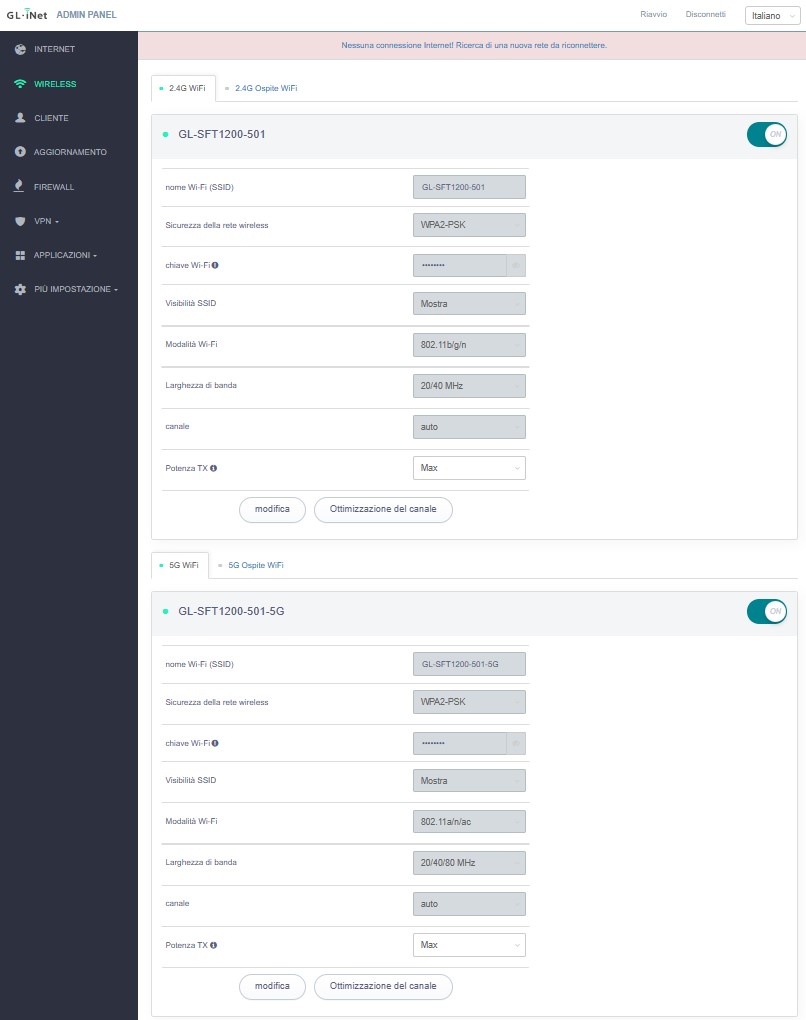Expand the Più Impostazione sidebar submenu
The height and width of the screenshot is (1020, 806).
tap(75, 289)
